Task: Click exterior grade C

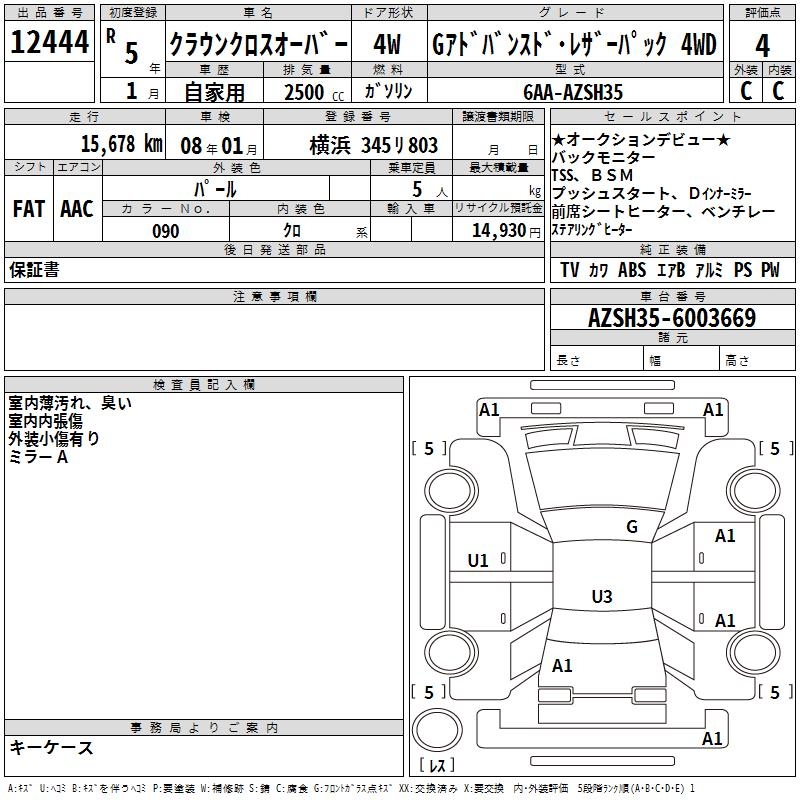Action: pos(746,91)
